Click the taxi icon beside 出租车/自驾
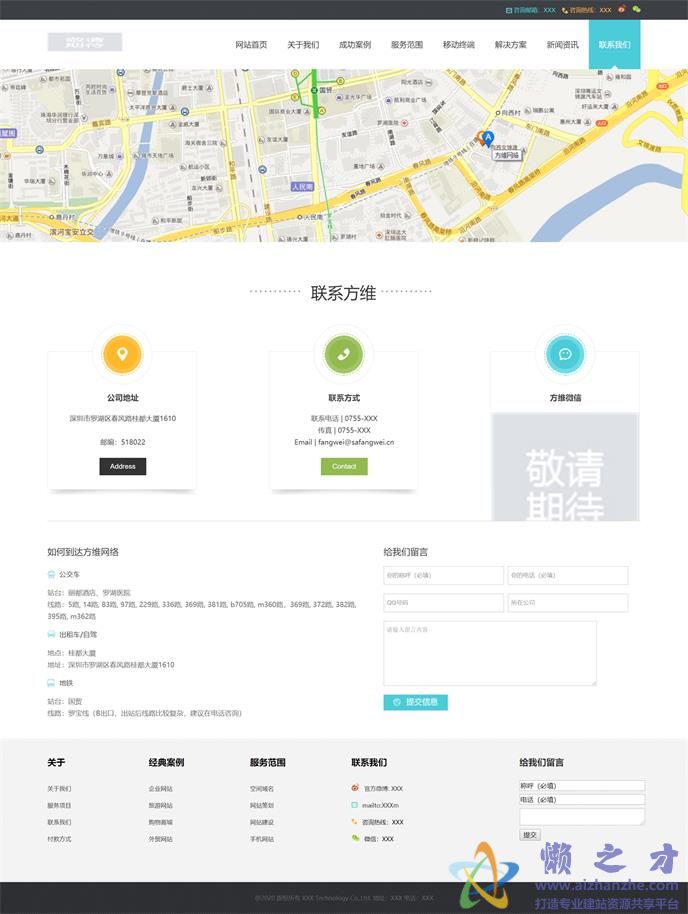The width and height of the screenshot is (688, 914). pos(51,634)
